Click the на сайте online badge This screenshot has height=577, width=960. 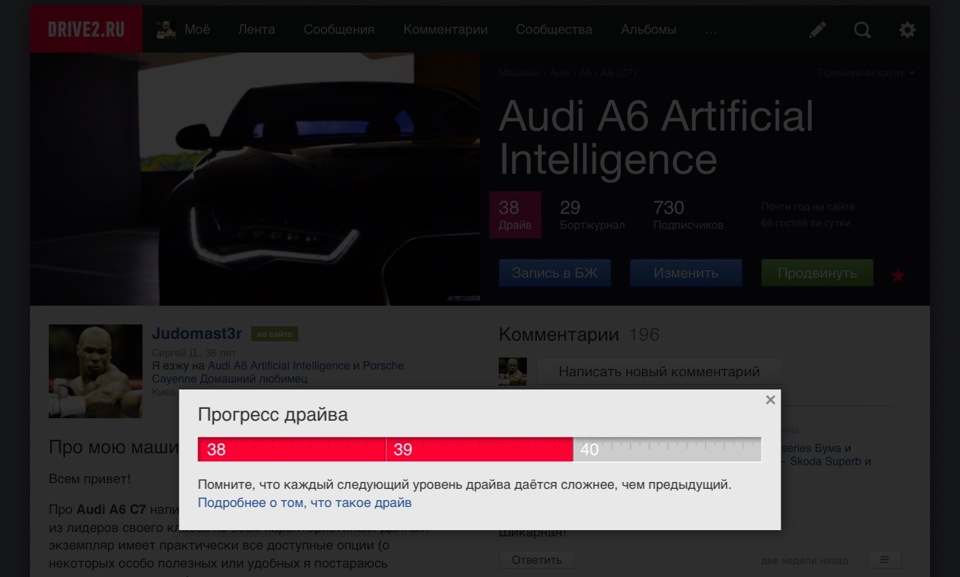pos(274,334)
